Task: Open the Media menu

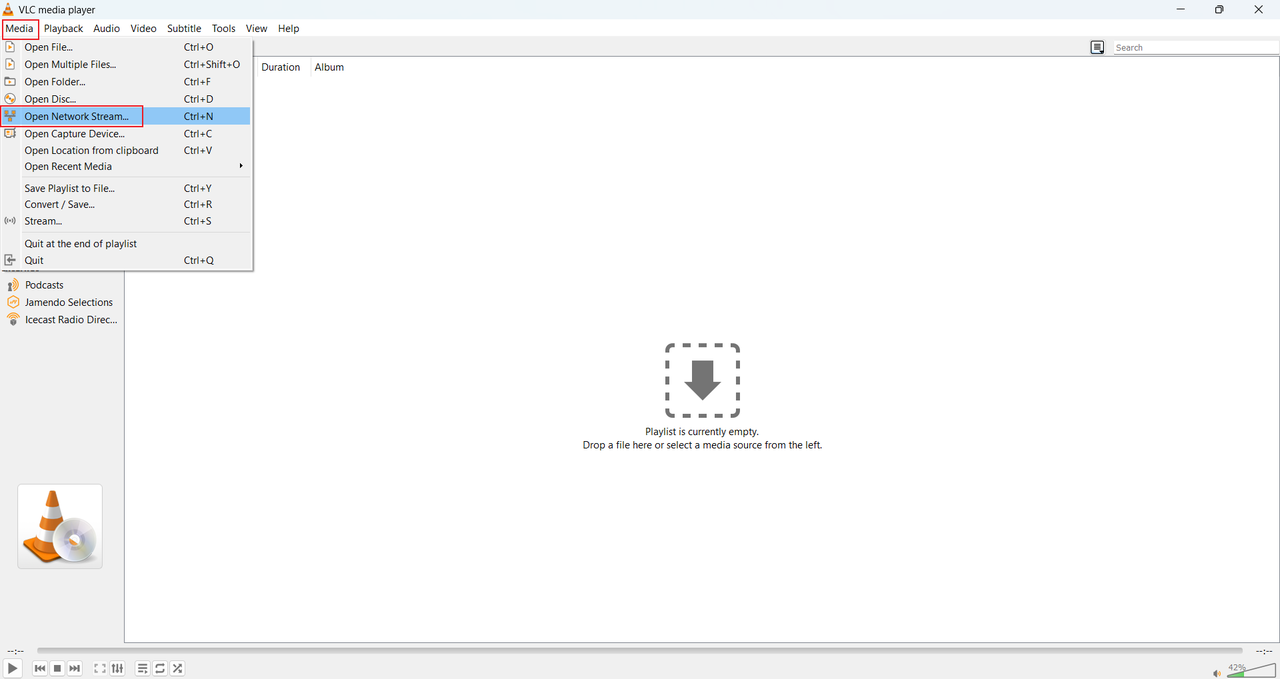Action: click(20, 28)
